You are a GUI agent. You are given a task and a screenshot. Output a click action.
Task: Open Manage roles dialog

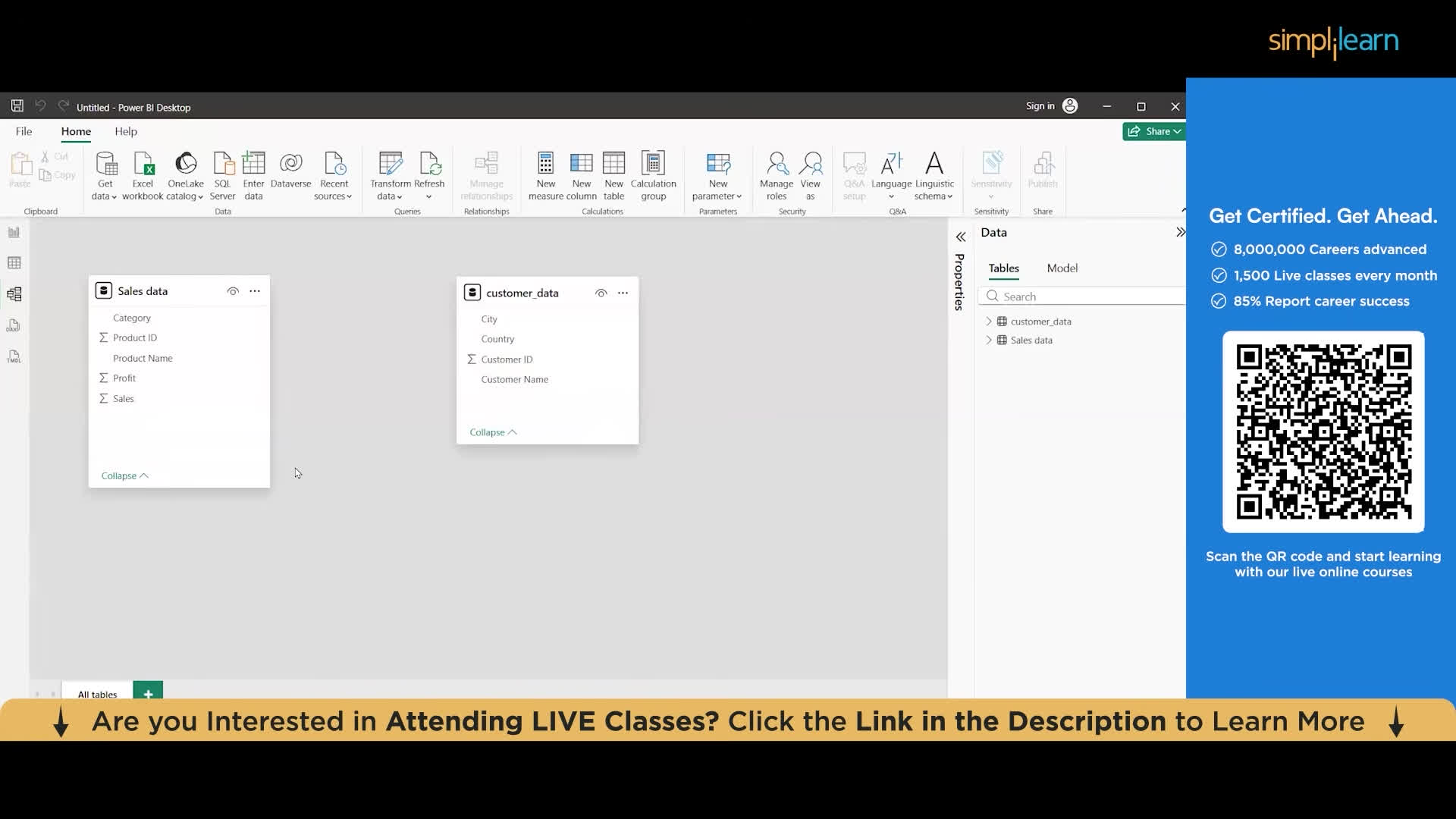777,176
